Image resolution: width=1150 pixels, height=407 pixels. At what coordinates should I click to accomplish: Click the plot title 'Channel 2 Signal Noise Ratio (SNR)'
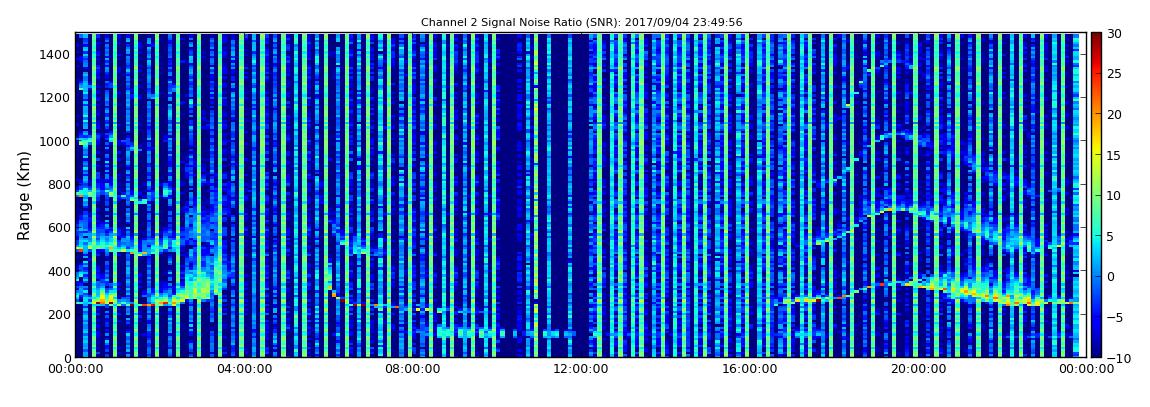[582, 23]
